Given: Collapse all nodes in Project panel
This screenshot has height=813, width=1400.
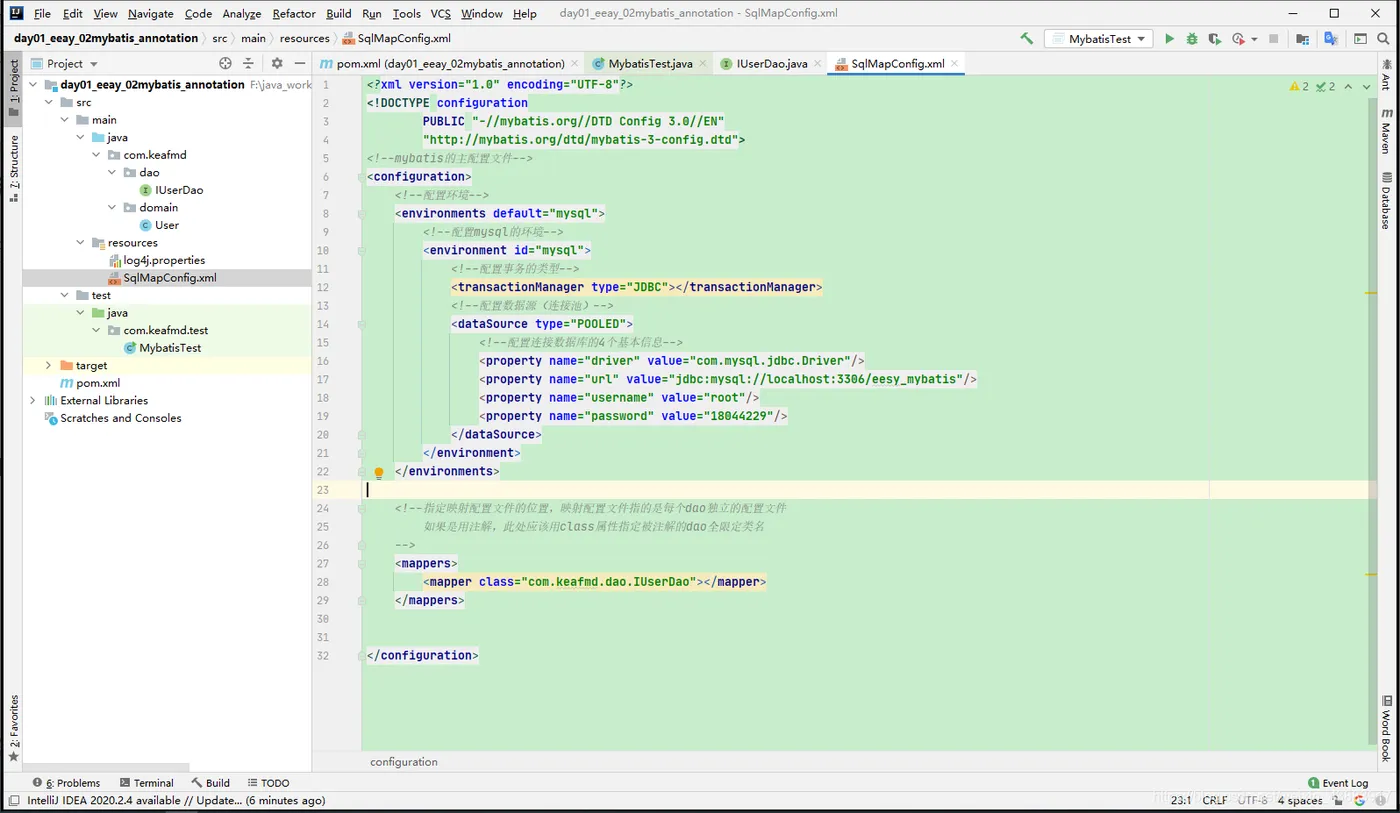Looking at the screenshot, I should (x=248, y=63).
